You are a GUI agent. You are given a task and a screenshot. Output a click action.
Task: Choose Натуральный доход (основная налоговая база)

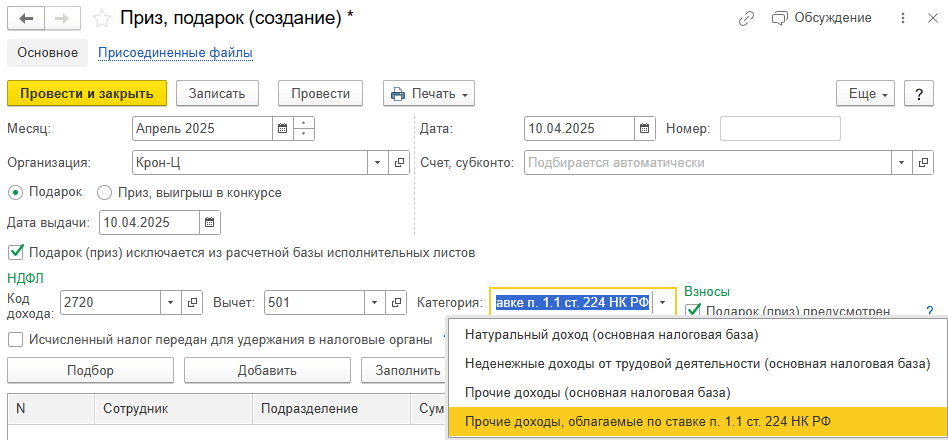coord(612,334)
